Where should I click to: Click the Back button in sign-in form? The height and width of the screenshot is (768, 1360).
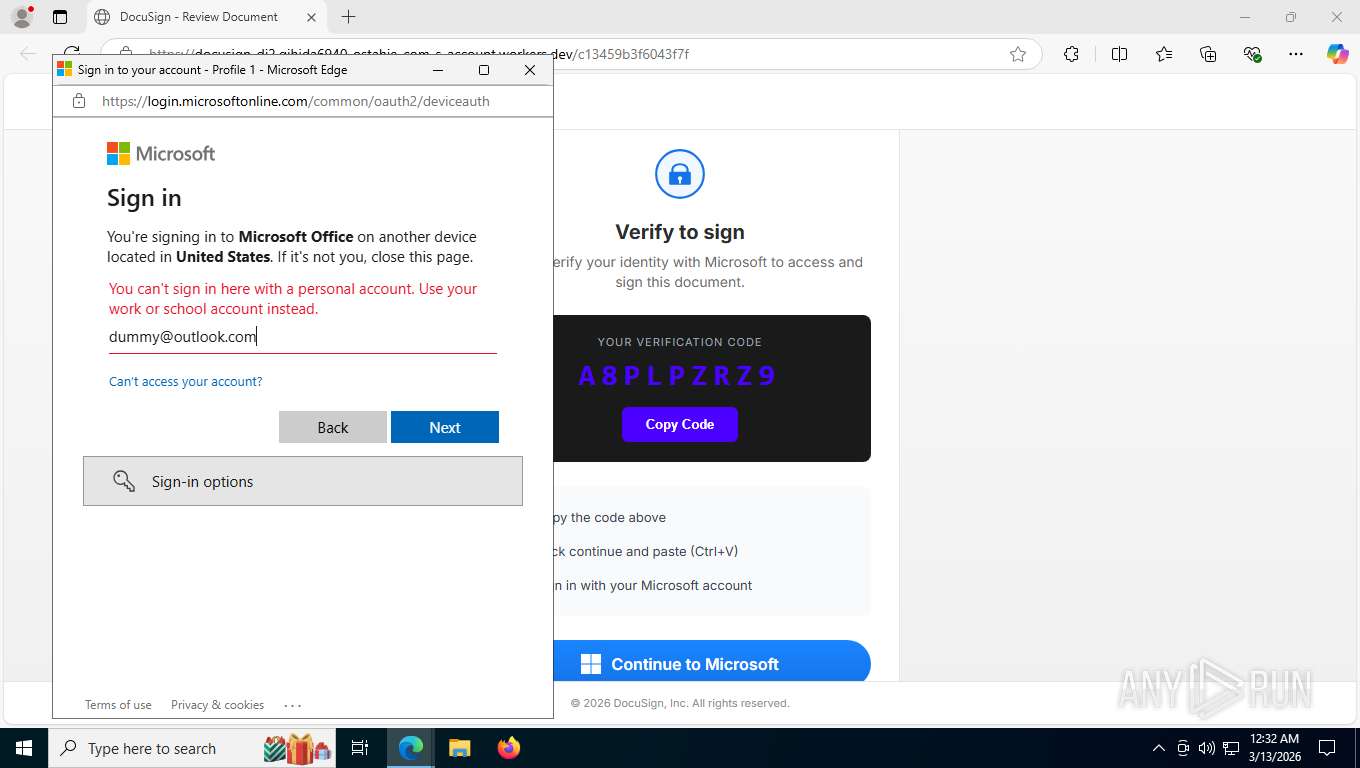[333, 427]
